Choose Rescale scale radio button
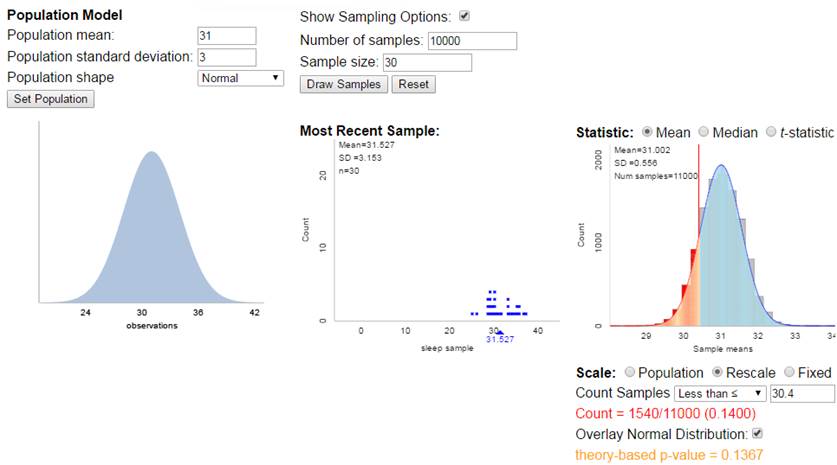The image size is (837, 465). click(717, 372)
